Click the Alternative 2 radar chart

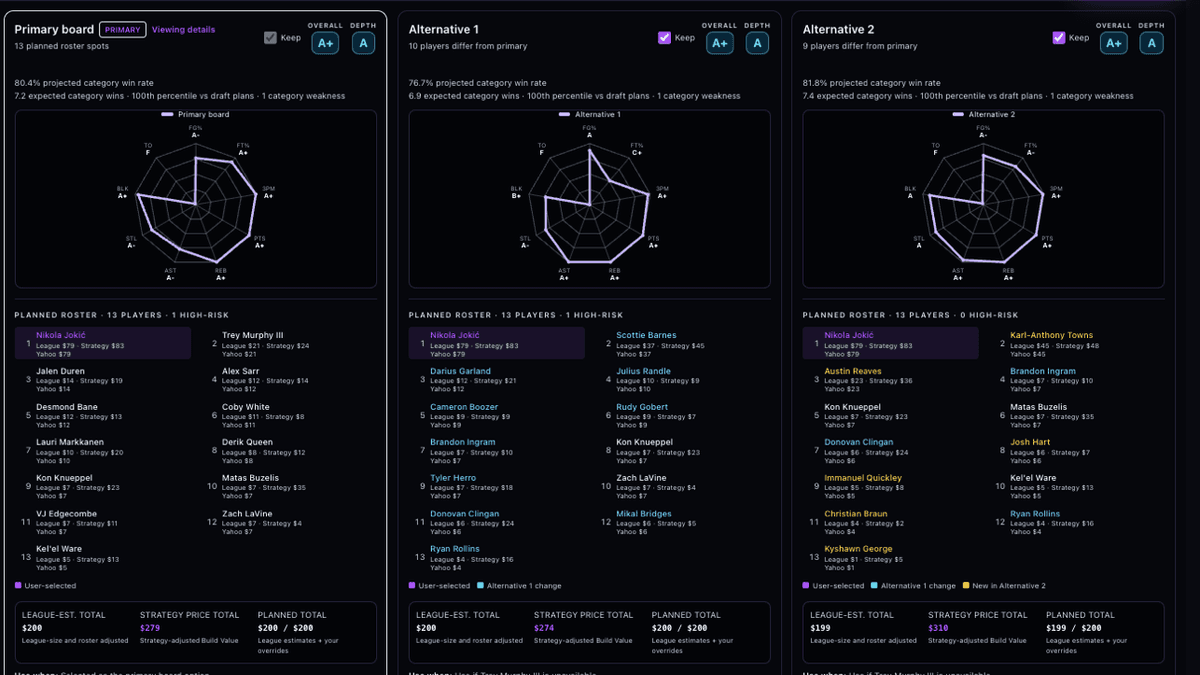pos(984,197)
